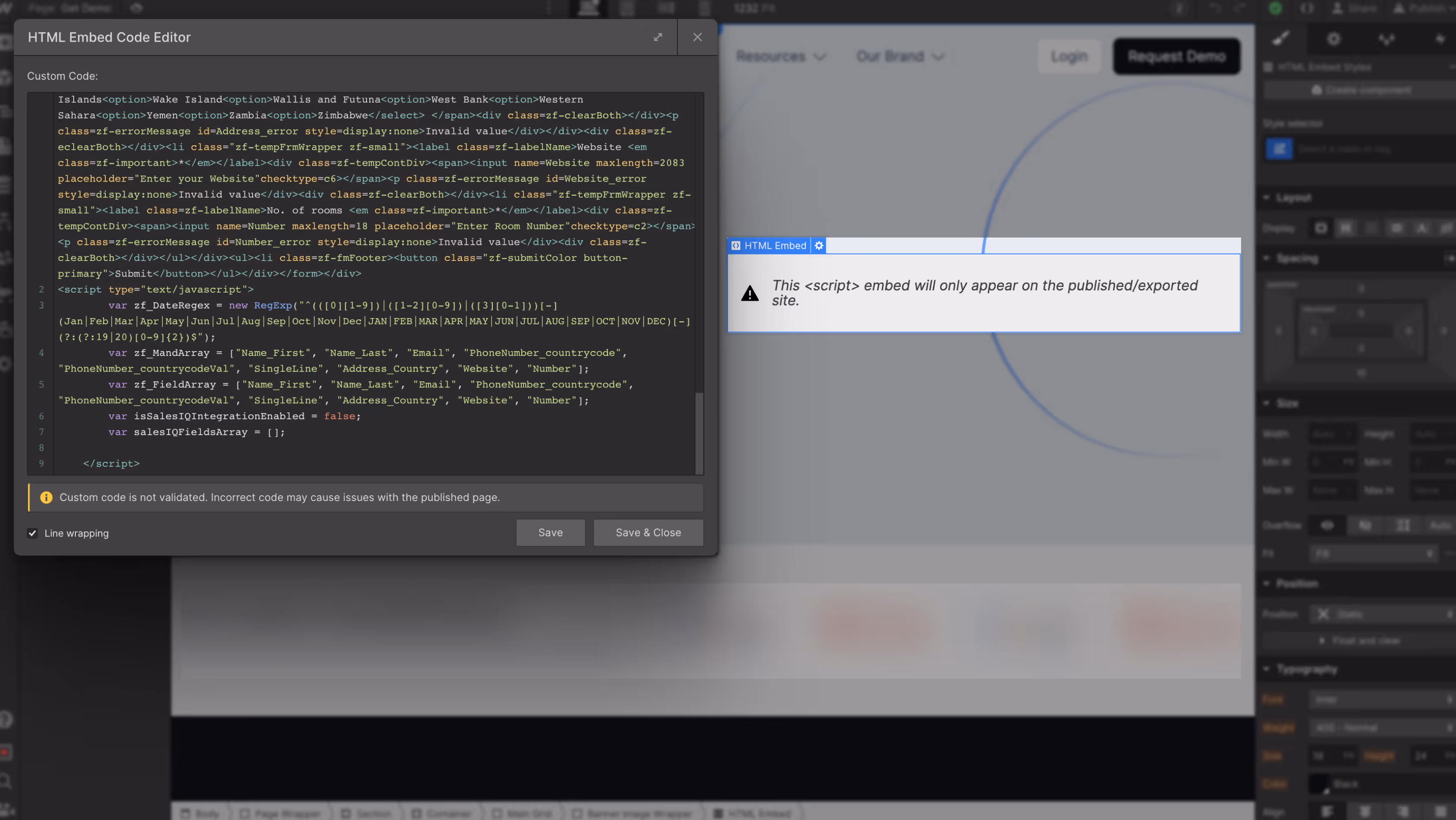1456x820 pixels.
Task: Select block display option
Action: (1321, 228)
